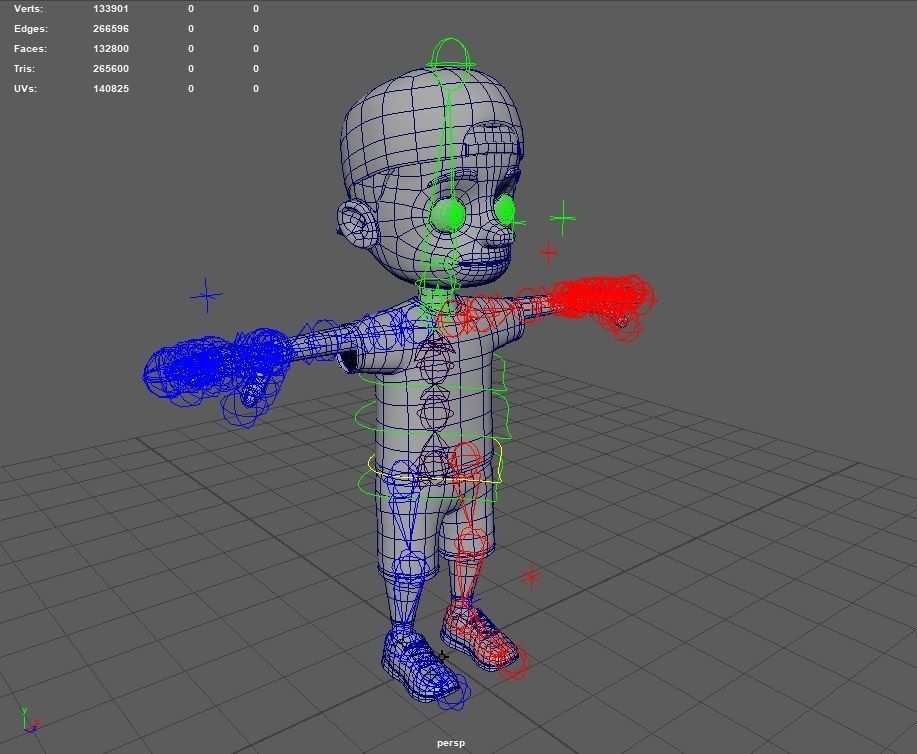Screen dimensions: 917x754
Task: Click the Edges count 266596
Action: [x=111, y=29]
